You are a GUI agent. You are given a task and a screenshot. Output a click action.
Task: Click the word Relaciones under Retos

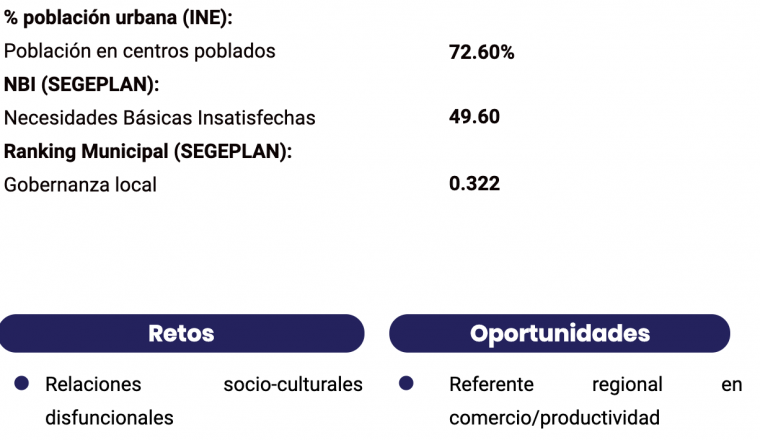[93, 384]
